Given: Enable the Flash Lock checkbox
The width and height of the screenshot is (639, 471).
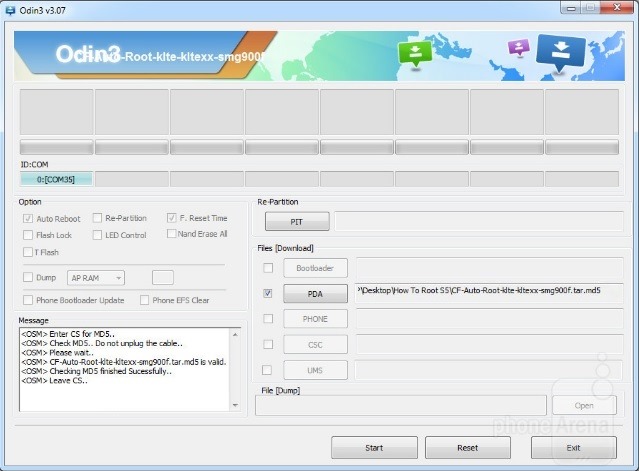Looking at the screenshot, I should (x=28, y=235).
